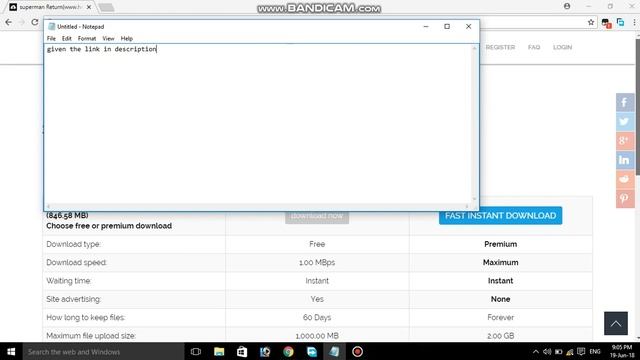Open Google Chrome from the taskbar
The width and height of the screenshot is (640, 360).
[x=288, y=351]
